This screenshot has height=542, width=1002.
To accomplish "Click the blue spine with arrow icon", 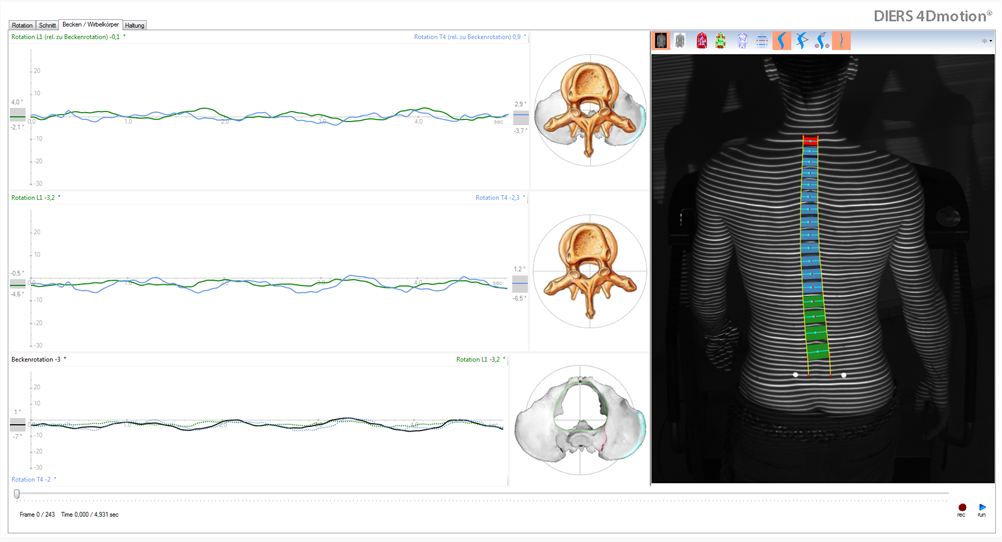I will coord(802,41).
